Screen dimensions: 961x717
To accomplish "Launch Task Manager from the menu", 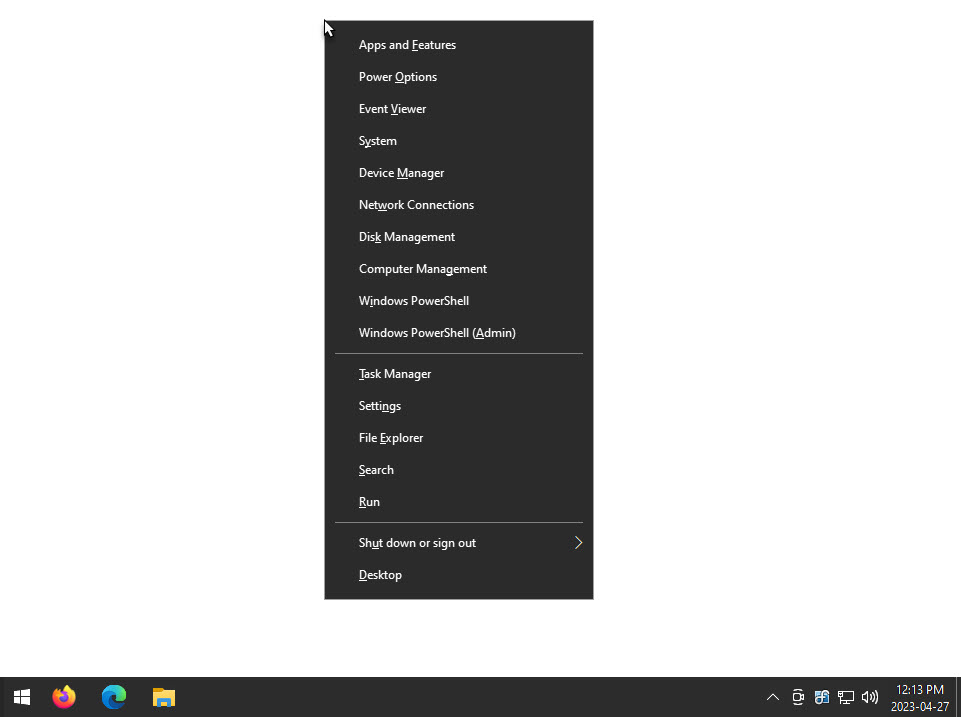I will tap(395, 374).
